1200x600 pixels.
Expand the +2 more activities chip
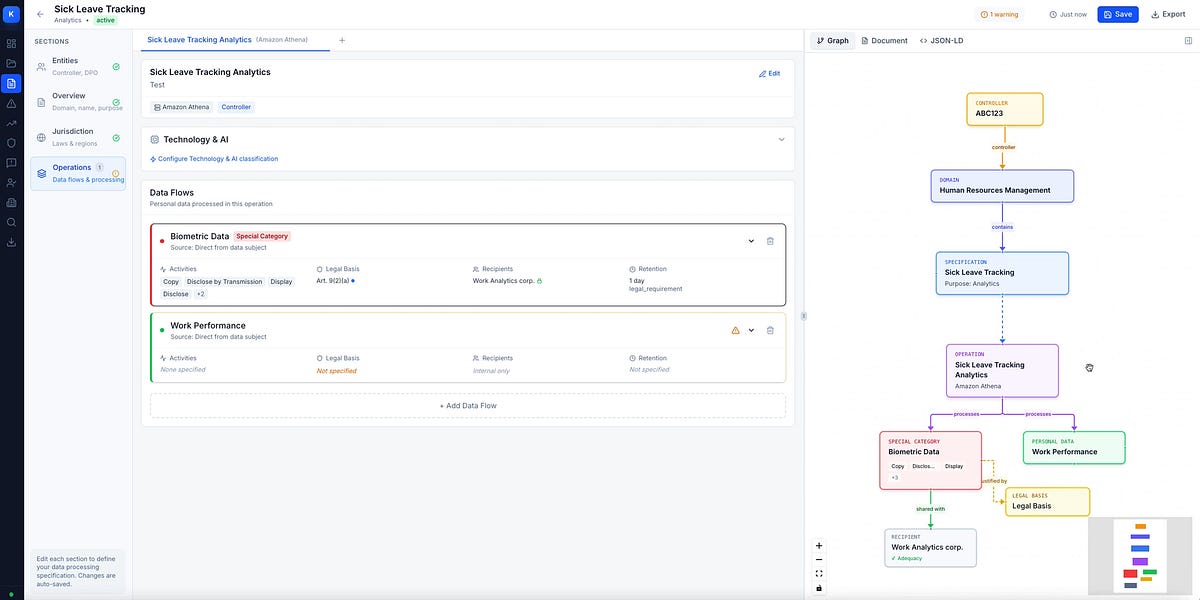200,294
